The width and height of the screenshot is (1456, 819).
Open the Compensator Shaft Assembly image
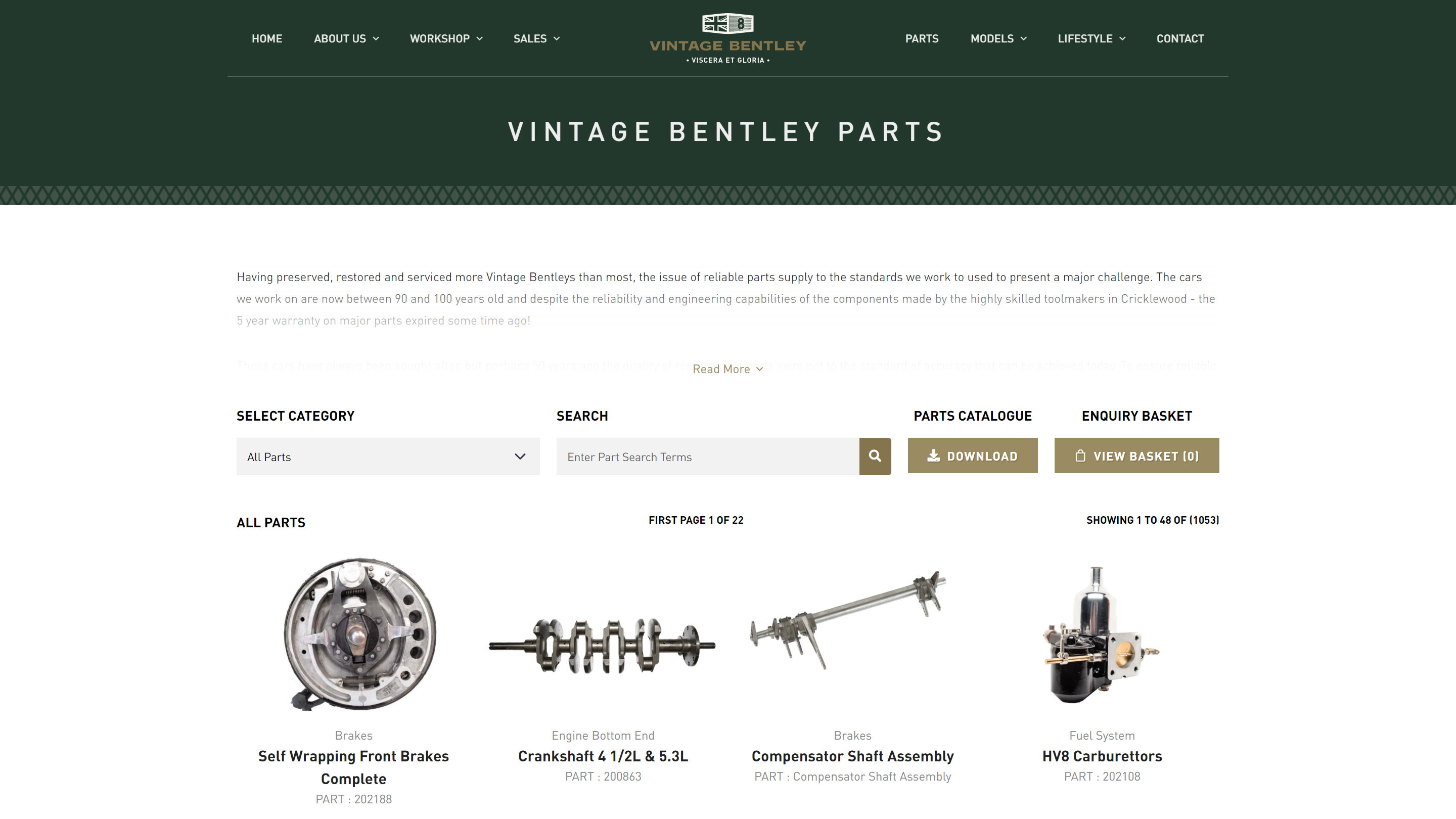point(848,620)
